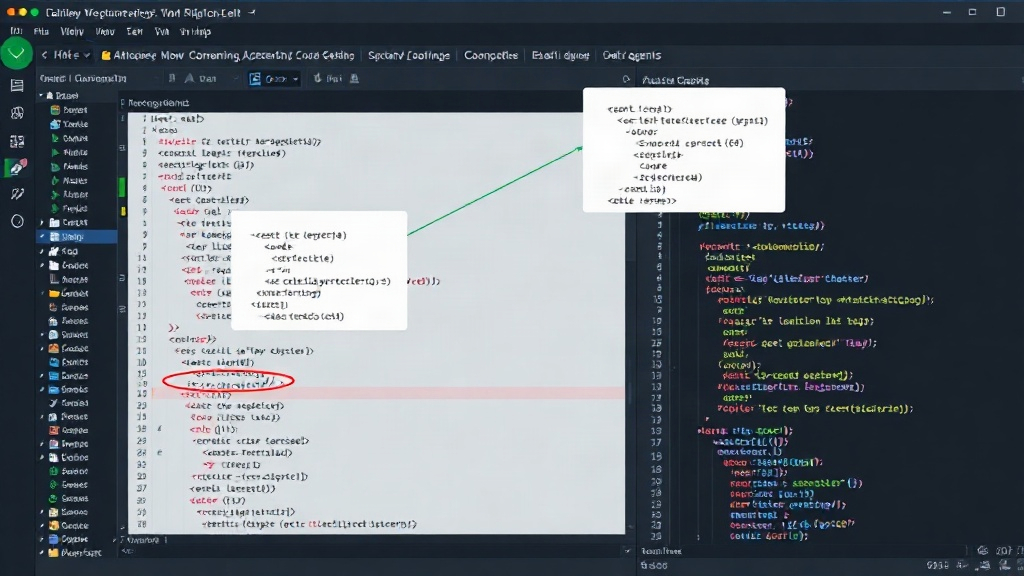Open the crossed-tools icon in left sidebar
This screenshot has height=576, width=1024.
[17, 194]
